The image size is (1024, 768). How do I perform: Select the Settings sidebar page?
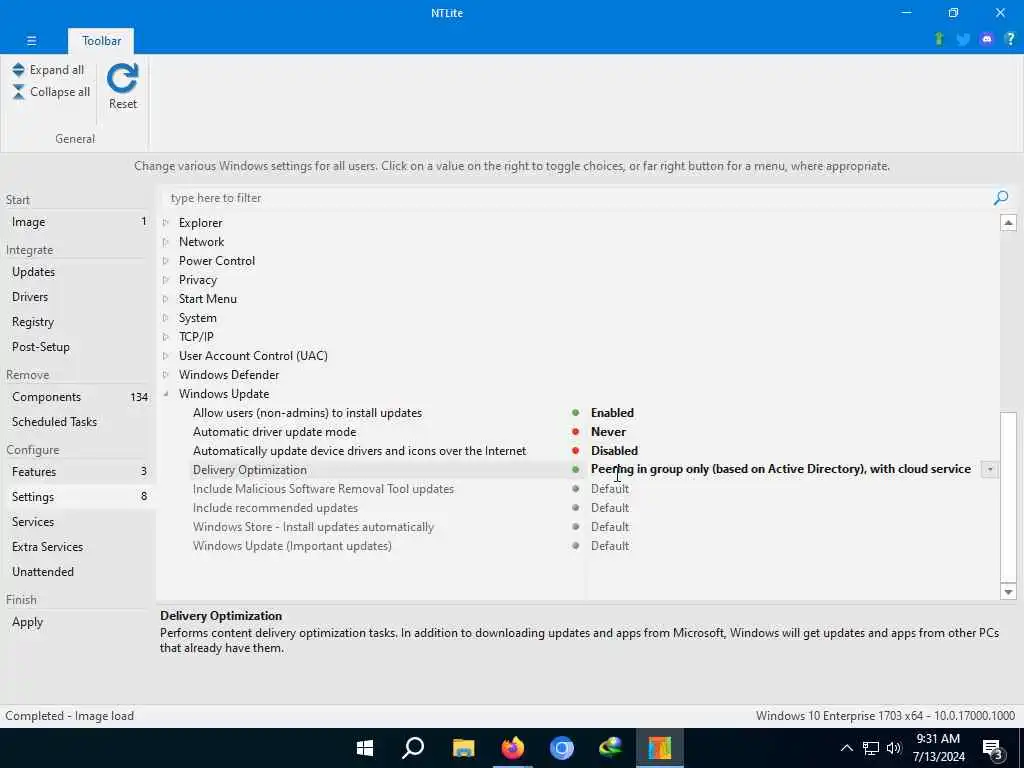coord(78,497)
